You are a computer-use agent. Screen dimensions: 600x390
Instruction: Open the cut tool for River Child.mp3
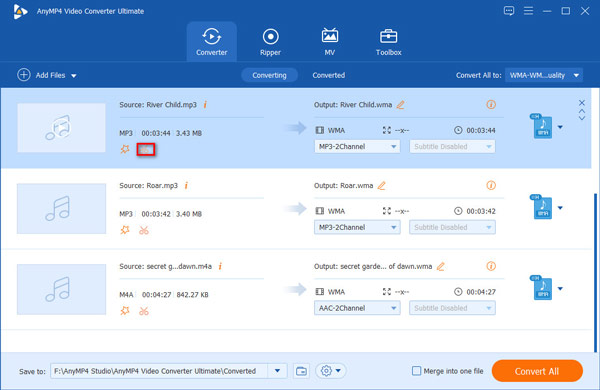[x=145, y=149]
